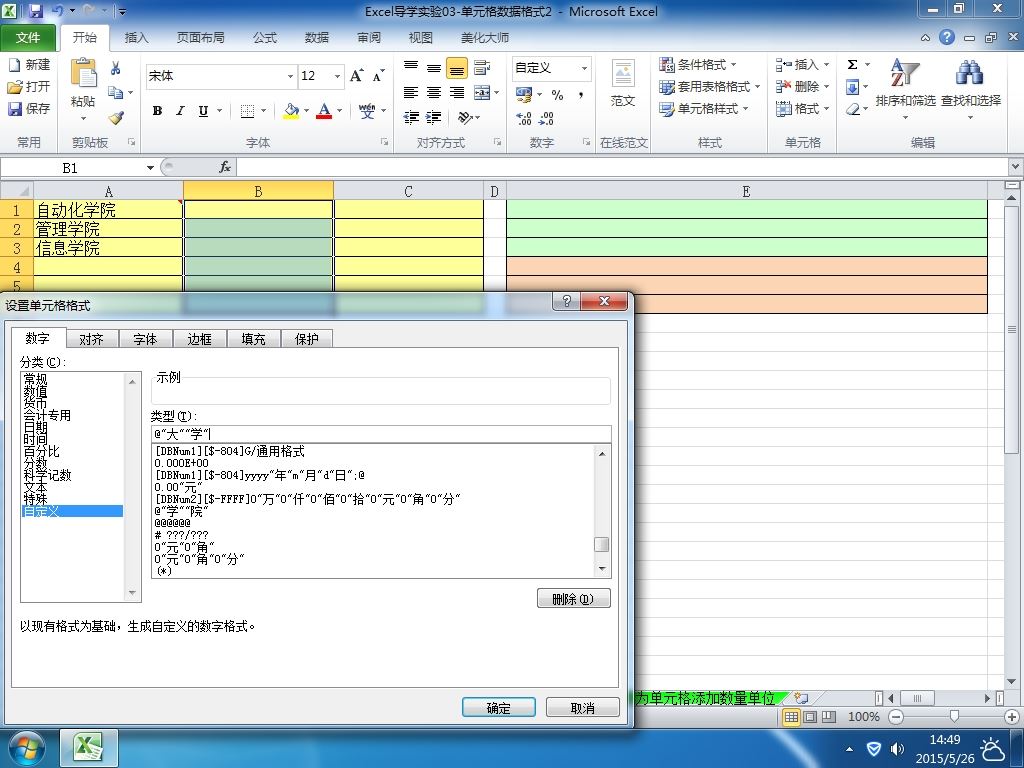Viewport: 1024px width, 768px height.
Task: Open 套用表格格式 table format dropdown
Action: pos(709,86)
